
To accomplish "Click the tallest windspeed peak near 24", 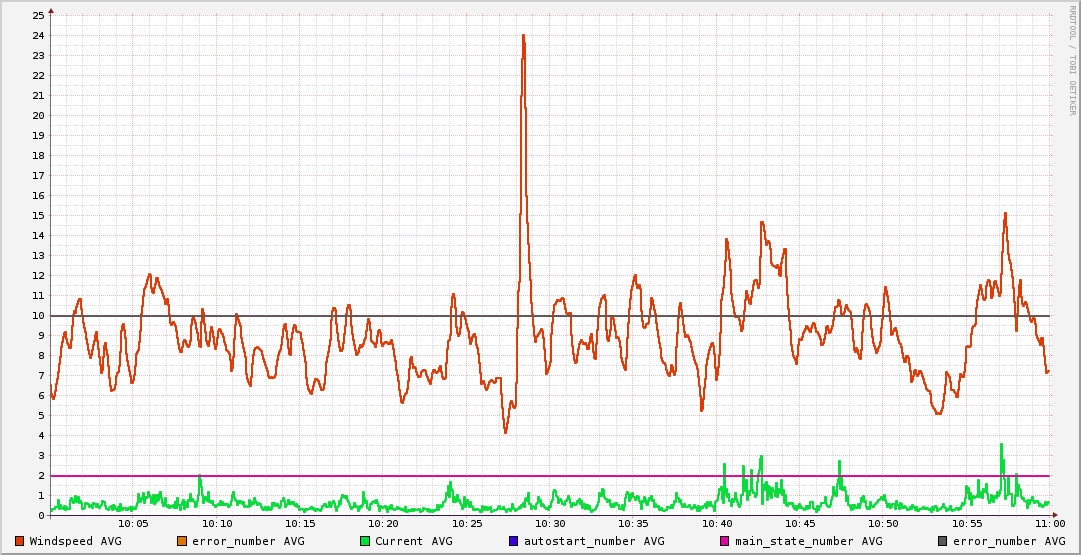I will coord(523,36).
